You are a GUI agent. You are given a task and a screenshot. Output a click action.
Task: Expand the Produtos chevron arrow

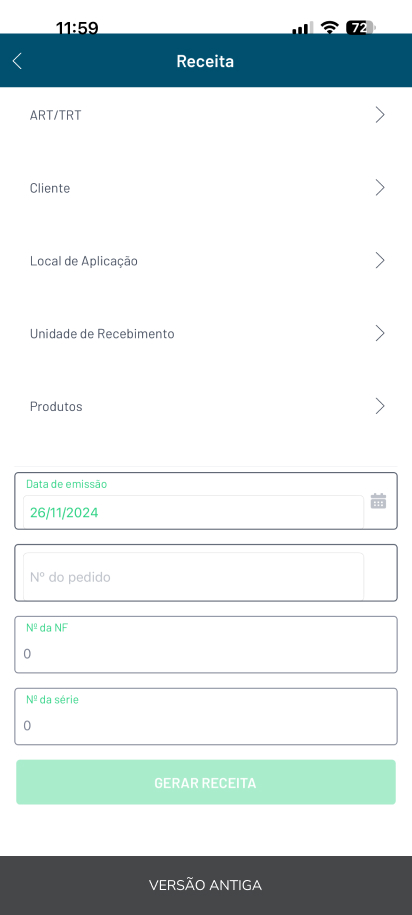tap(380, 406)
